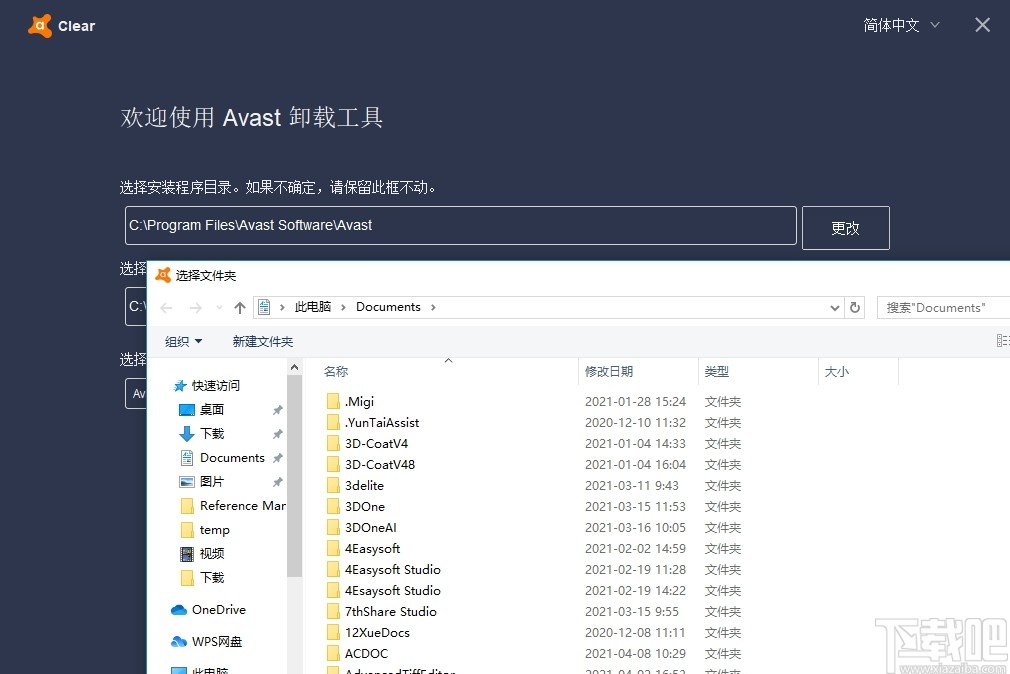The height and width of the screenshot is (674, 1010).
Task: Unpin 图片 from quick access
Action: click(277, 481)
